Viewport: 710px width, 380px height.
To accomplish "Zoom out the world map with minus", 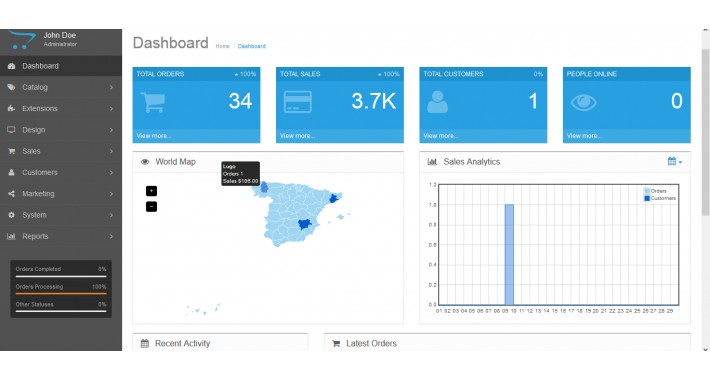I will tap(151, 207).
